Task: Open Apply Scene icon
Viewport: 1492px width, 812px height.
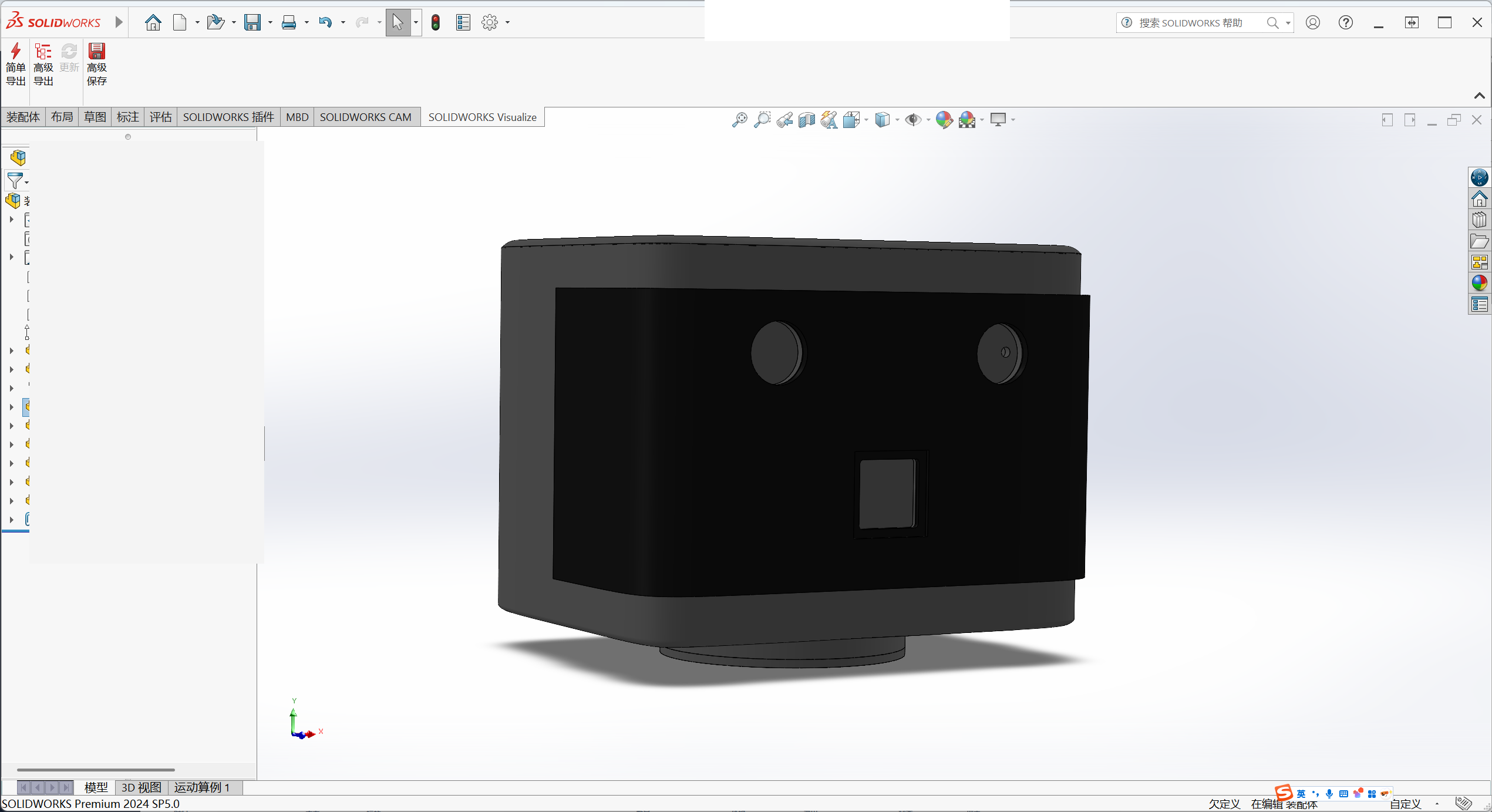Action: point(967,120)
